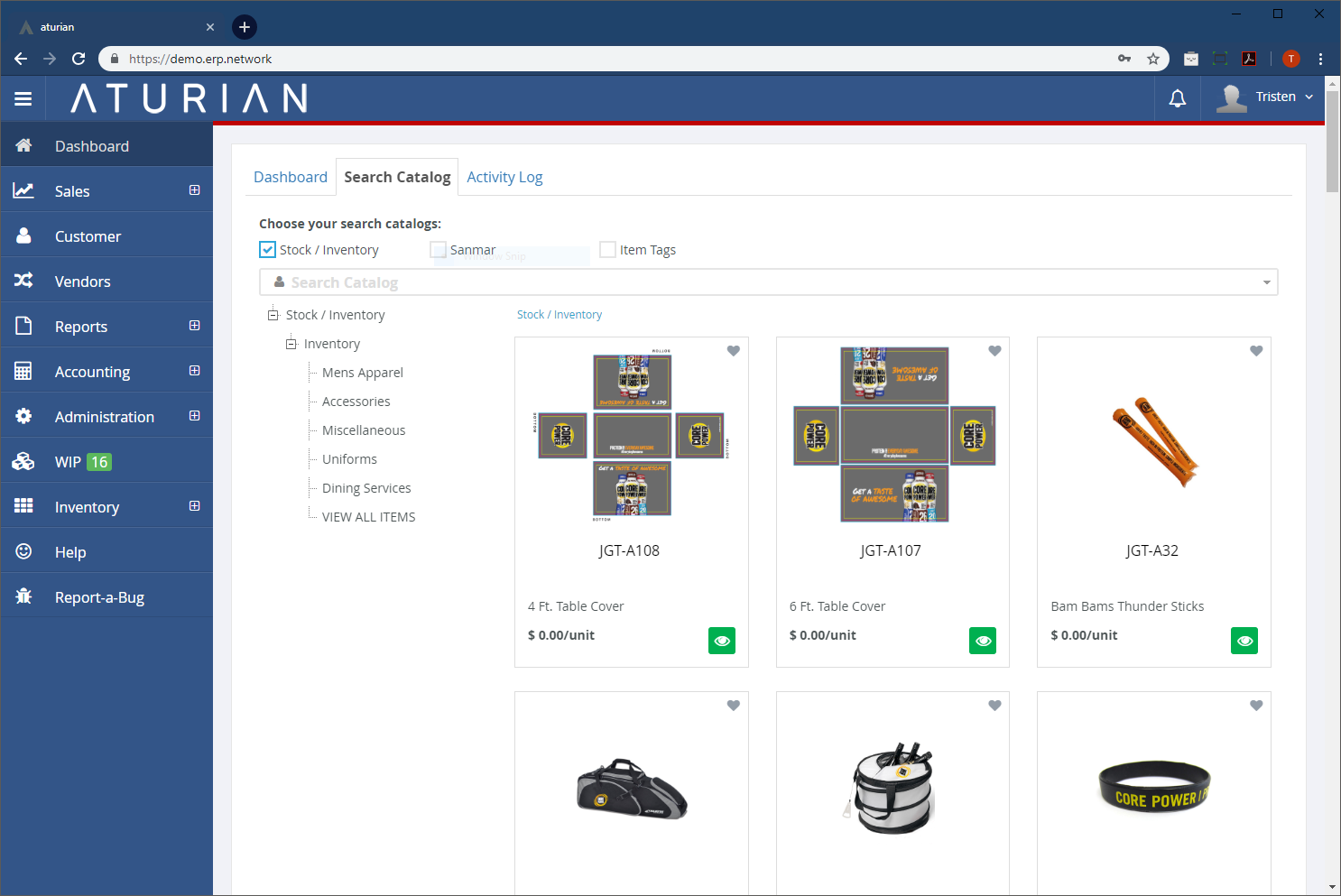
Task: Favorite the JGT-A108 item with heart icon
Action: point(734,351)
